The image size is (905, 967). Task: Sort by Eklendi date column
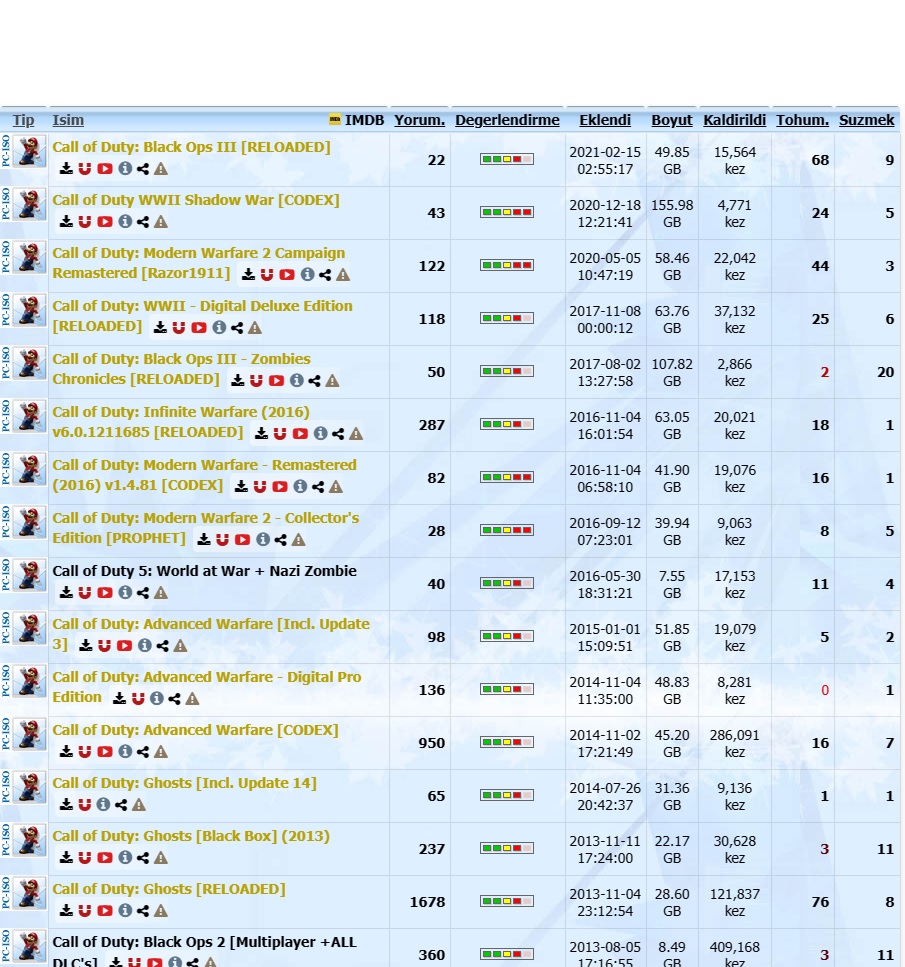coord(605,120)
